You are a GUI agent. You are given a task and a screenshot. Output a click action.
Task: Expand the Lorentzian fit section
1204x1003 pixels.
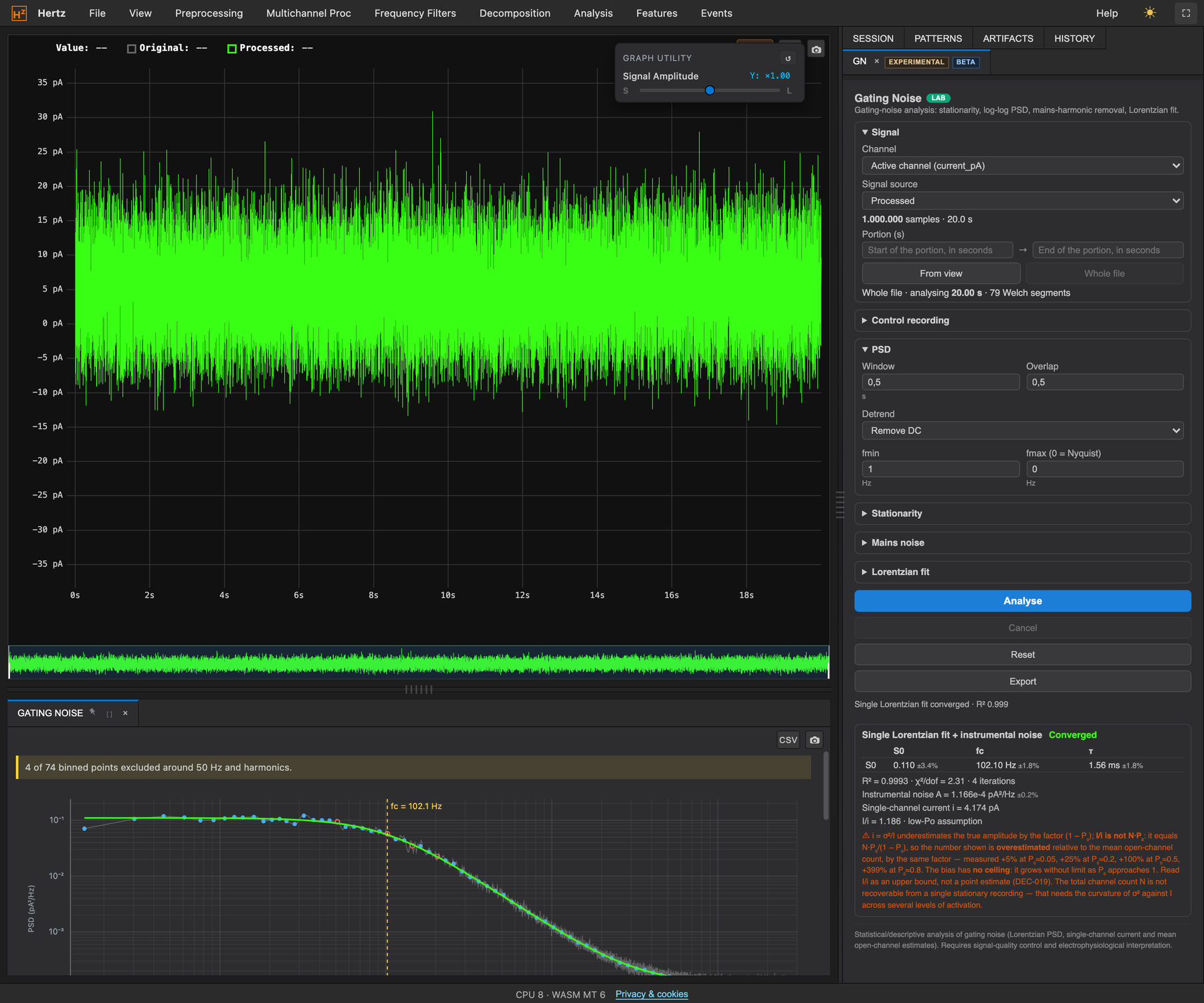pyautogui.click(x=1022, y=572)
